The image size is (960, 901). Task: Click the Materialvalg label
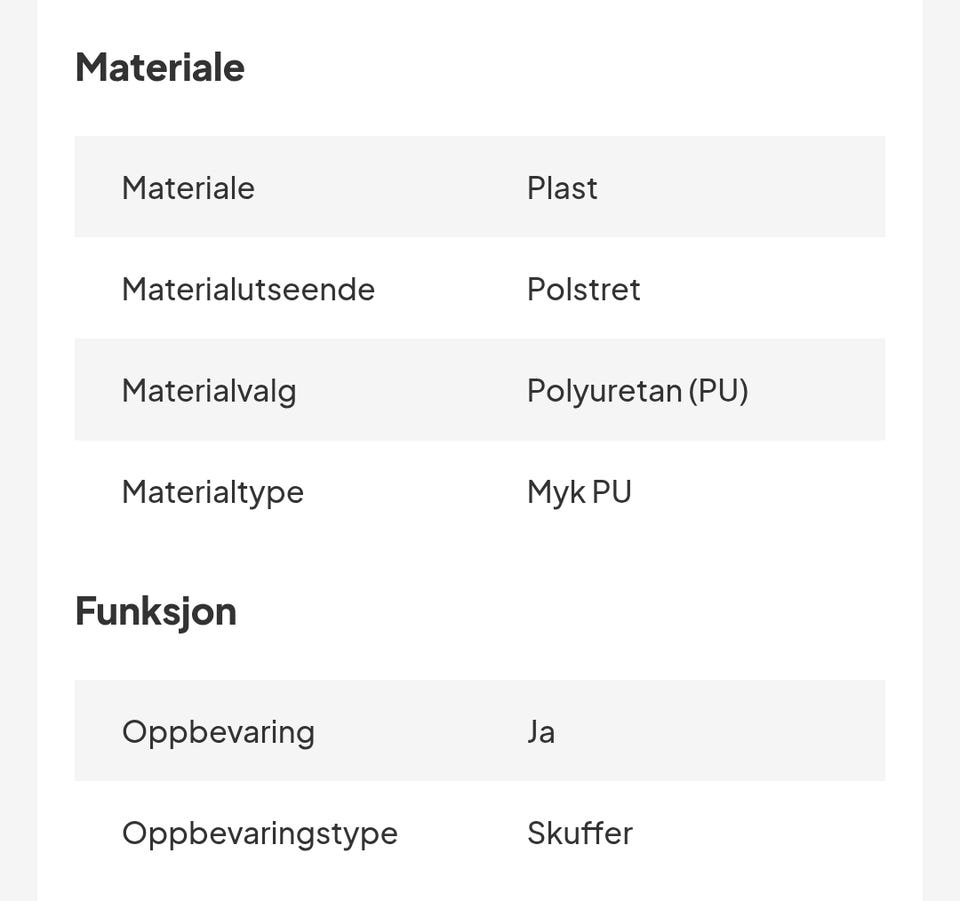(x=209, y=390)
